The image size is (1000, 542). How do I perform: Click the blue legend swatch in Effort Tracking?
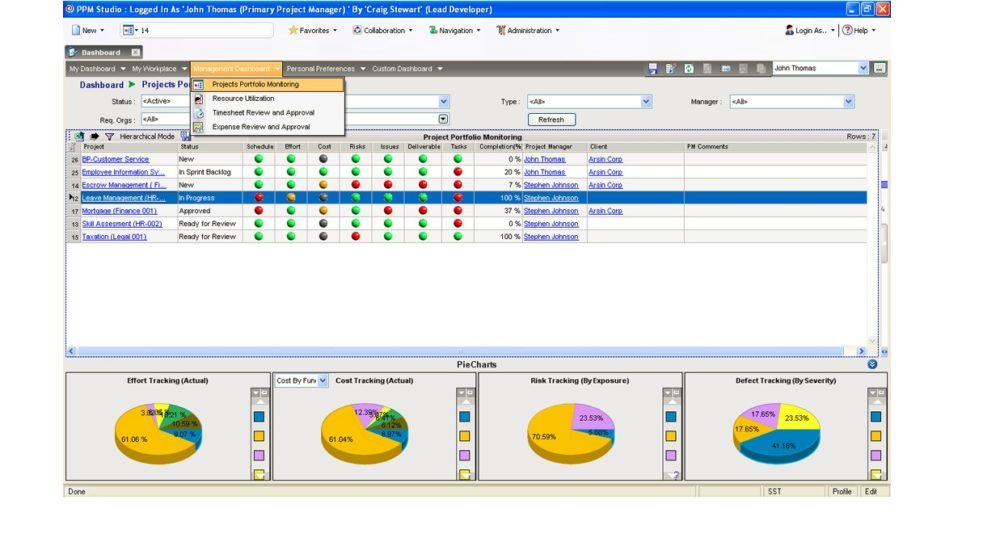coord(259,416)
